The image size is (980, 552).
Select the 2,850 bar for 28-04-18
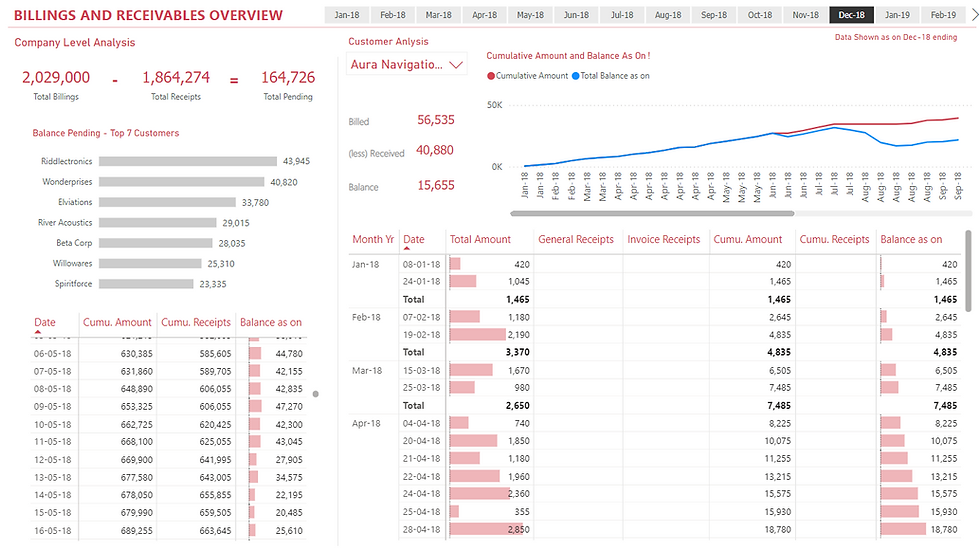pyautogui.click(x=488, y=528)
